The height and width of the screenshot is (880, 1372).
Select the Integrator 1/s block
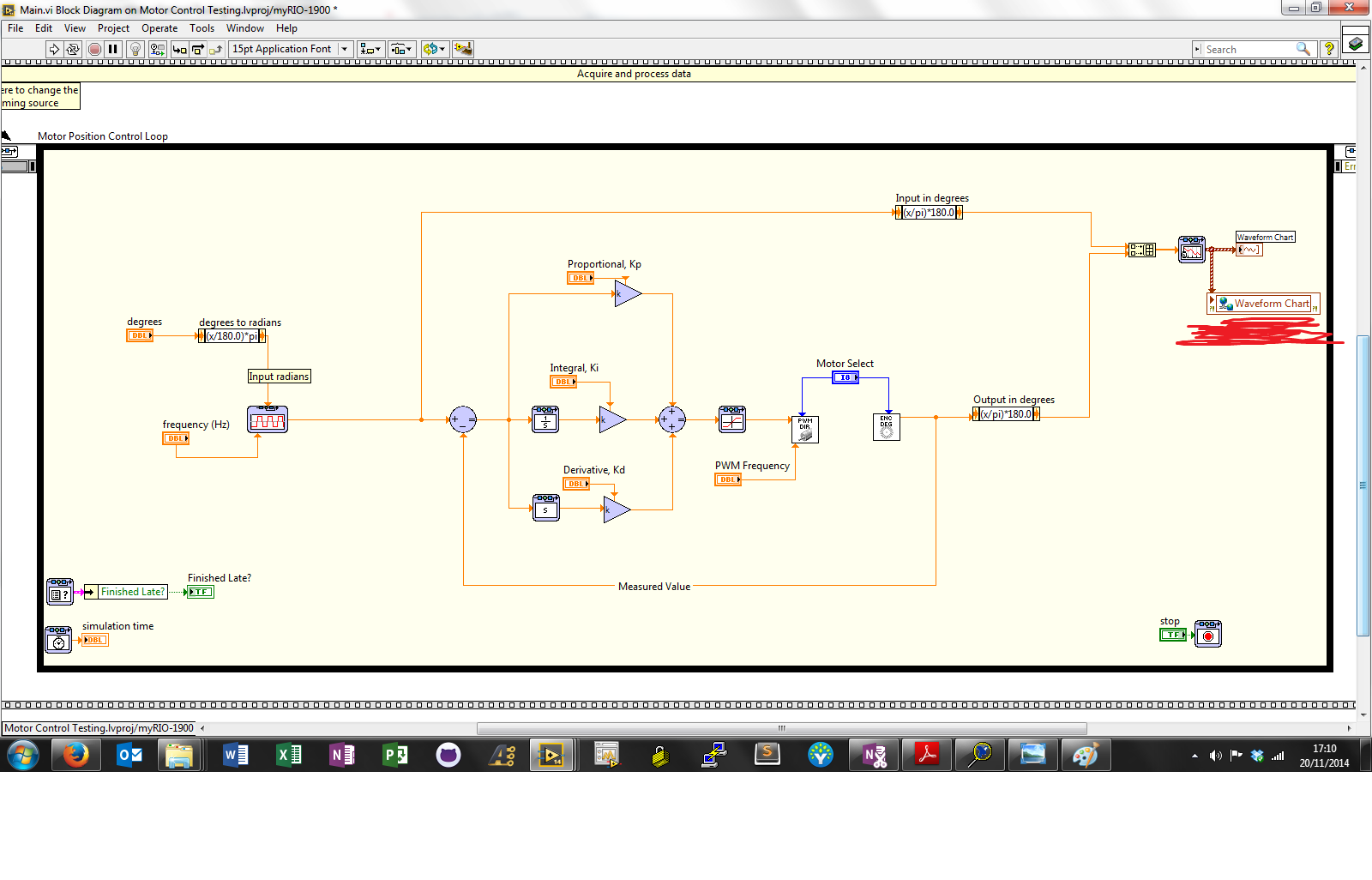pos(545,419)
